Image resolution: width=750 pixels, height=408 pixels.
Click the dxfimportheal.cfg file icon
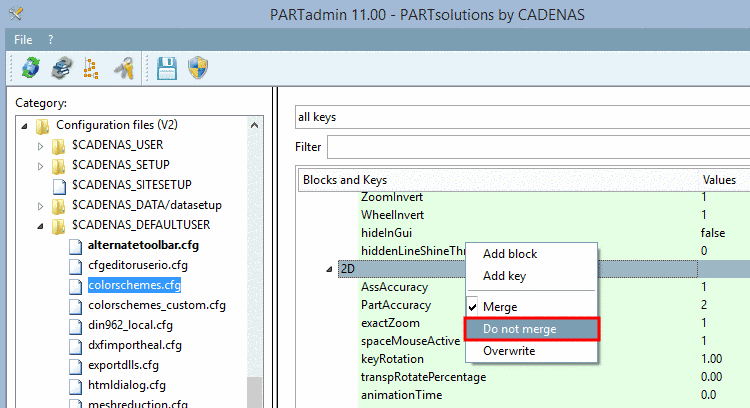pyautogui.click(x=75, y=347)
